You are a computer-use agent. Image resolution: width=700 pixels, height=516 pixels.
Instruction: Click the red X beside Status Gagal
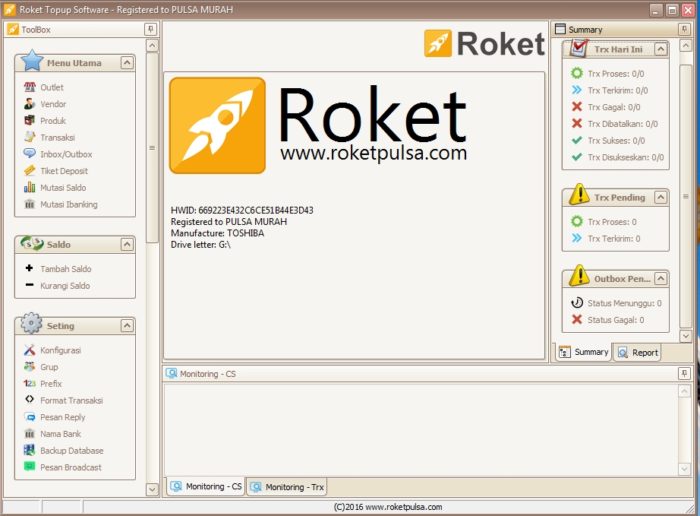click(577, 319)
